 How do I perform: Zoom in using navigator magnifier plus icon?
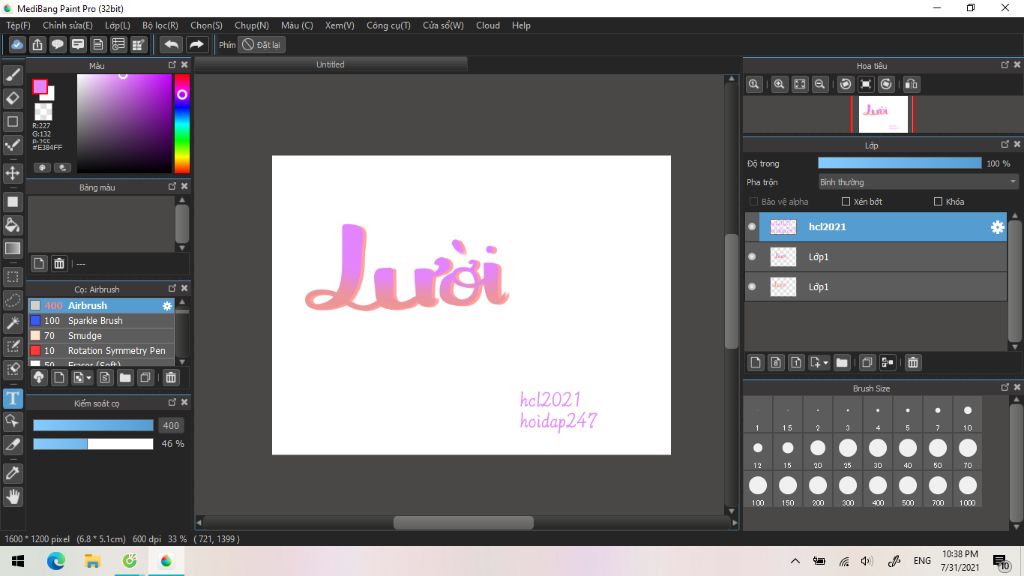(x=779, y=84)
